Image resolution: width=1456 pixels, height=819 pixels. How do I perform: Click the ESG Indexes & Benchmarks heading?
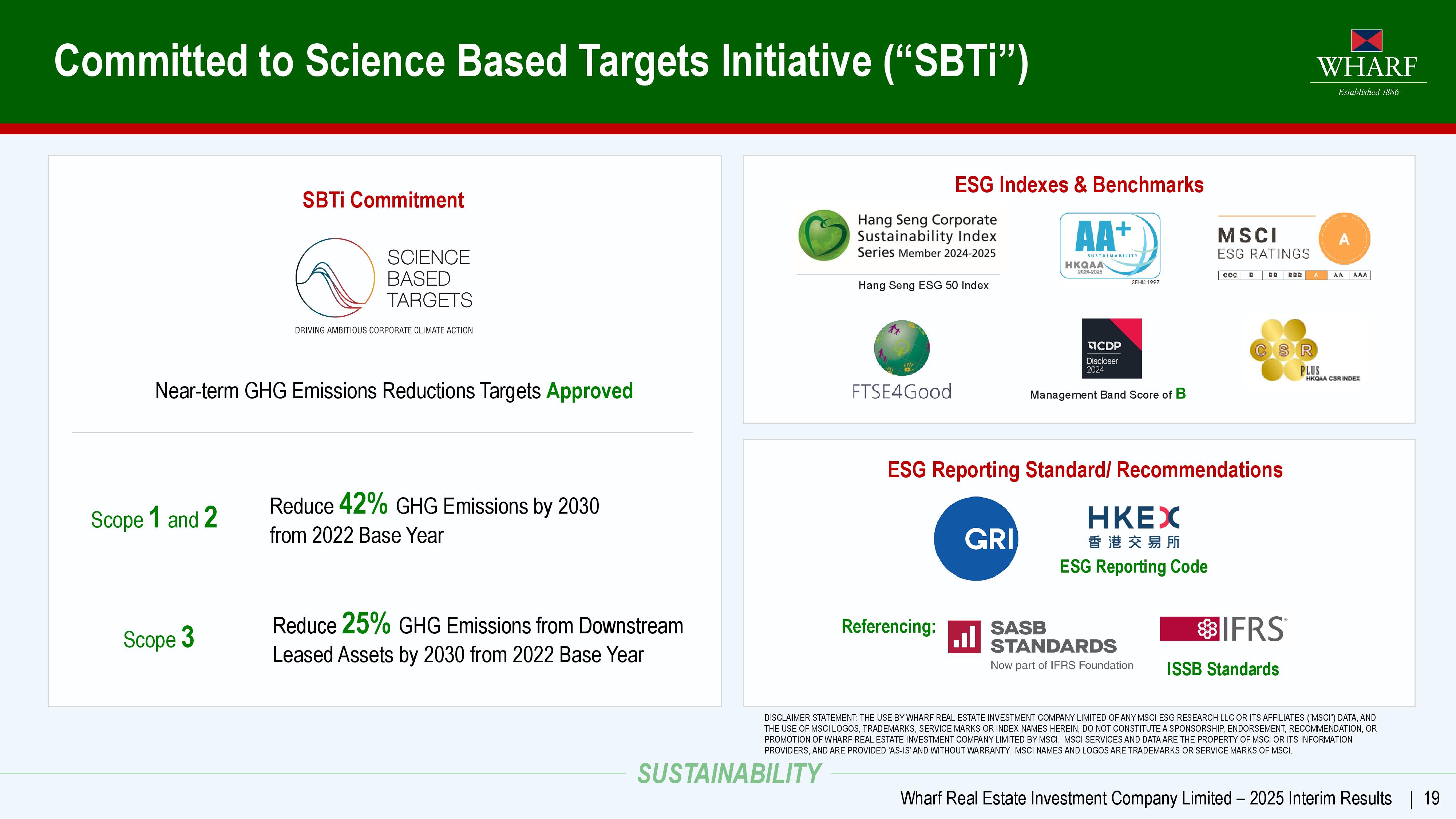point(1079,185)
